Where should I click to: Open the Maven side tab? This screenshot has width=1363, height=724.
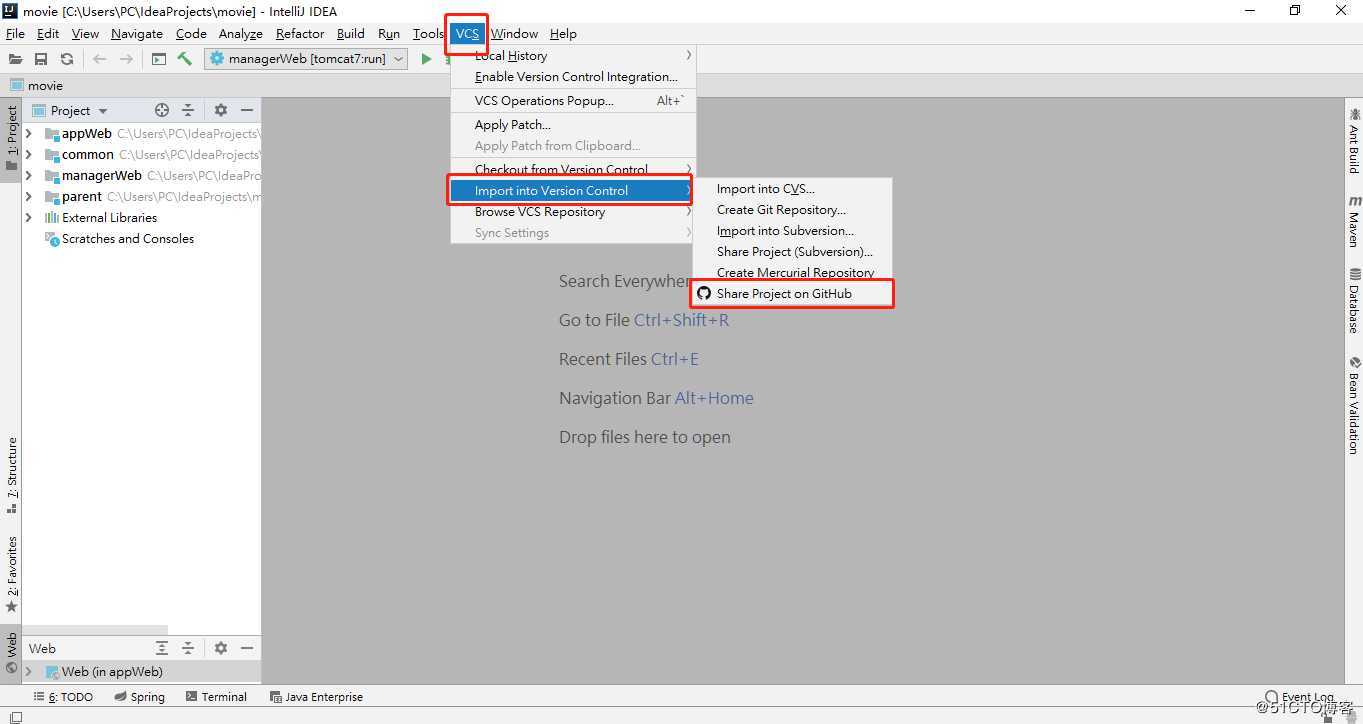pos(1354,221)
